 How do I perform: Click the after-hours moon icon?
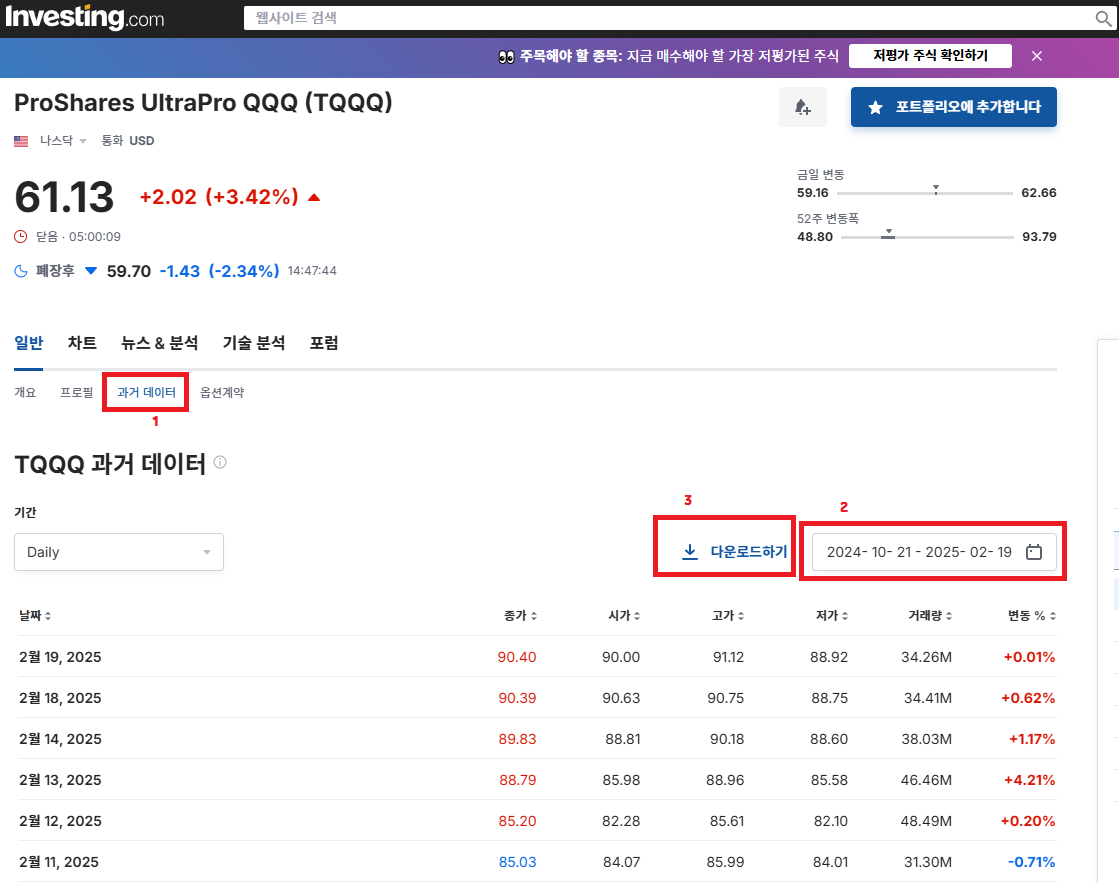(21, 271)
